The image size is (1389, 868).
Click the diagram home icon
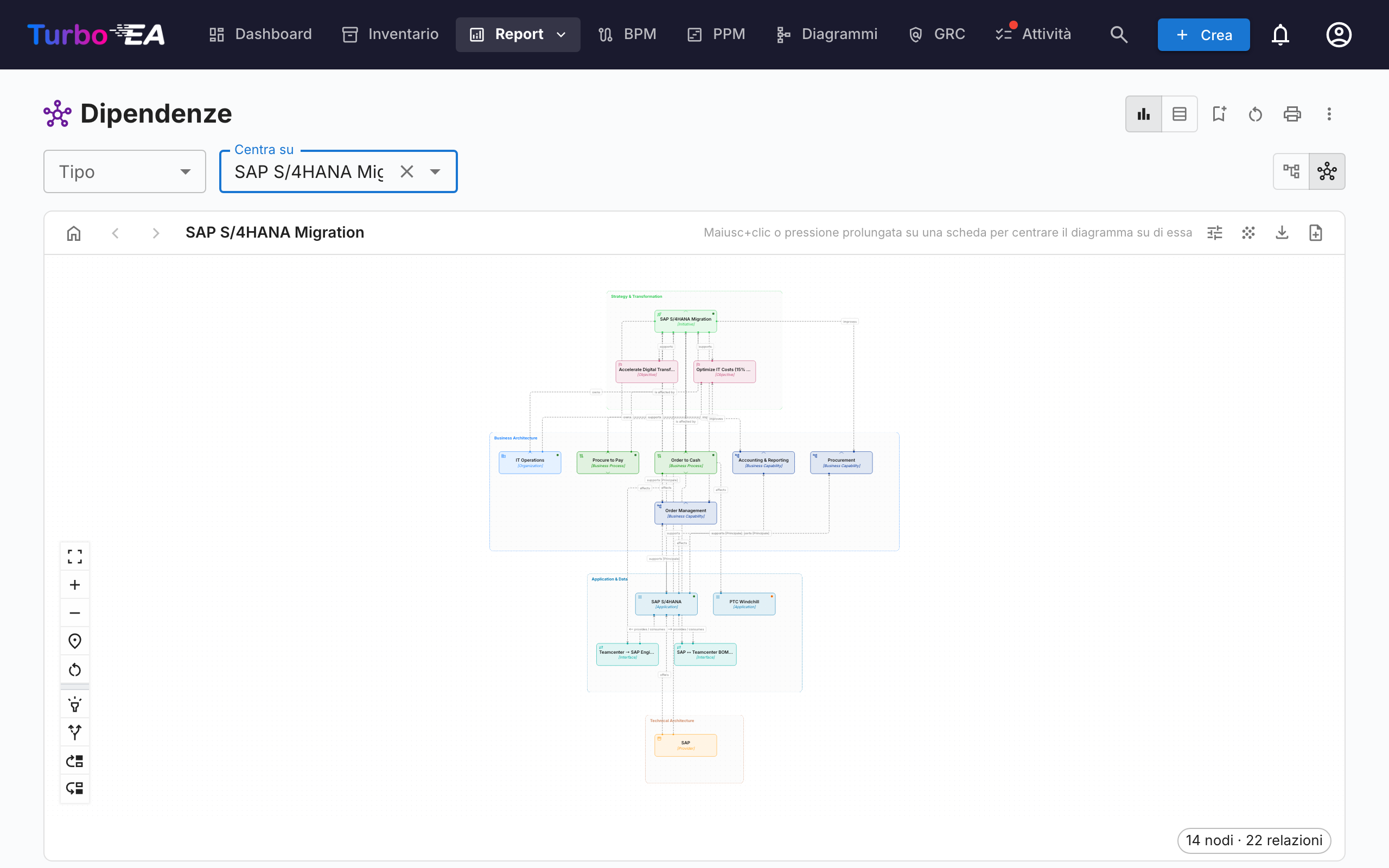point(73,233)
